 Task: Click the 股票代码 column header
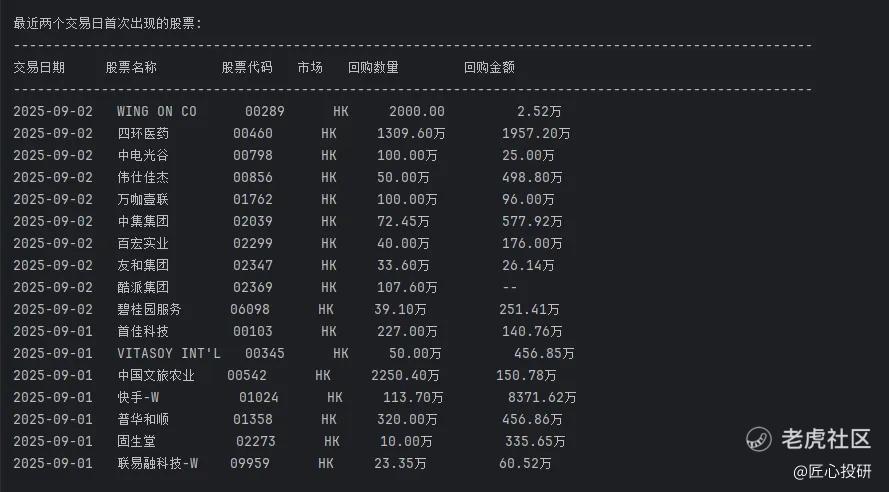coord(247,67)
